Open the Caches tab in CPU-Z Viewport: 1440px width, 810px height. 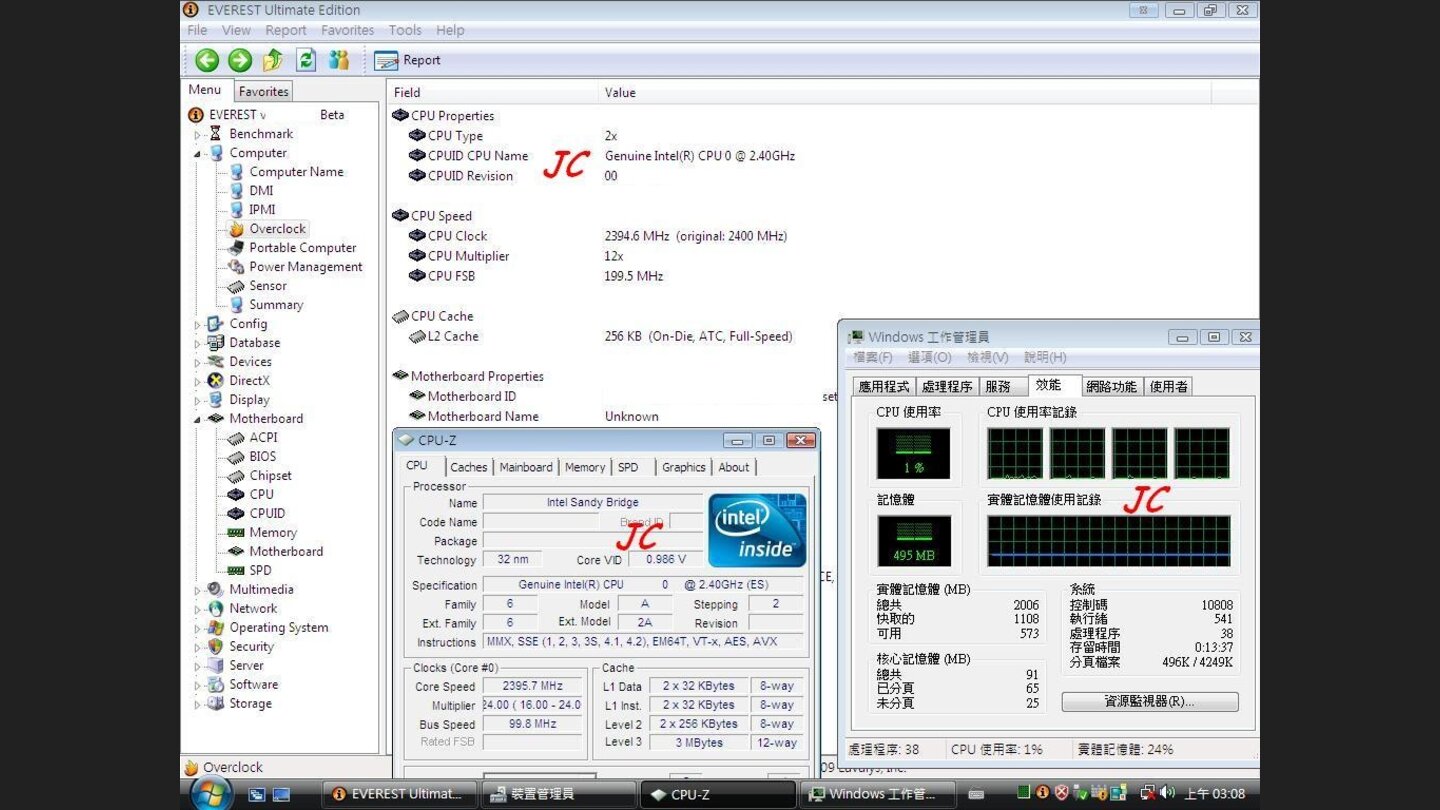tap(468, 467)
